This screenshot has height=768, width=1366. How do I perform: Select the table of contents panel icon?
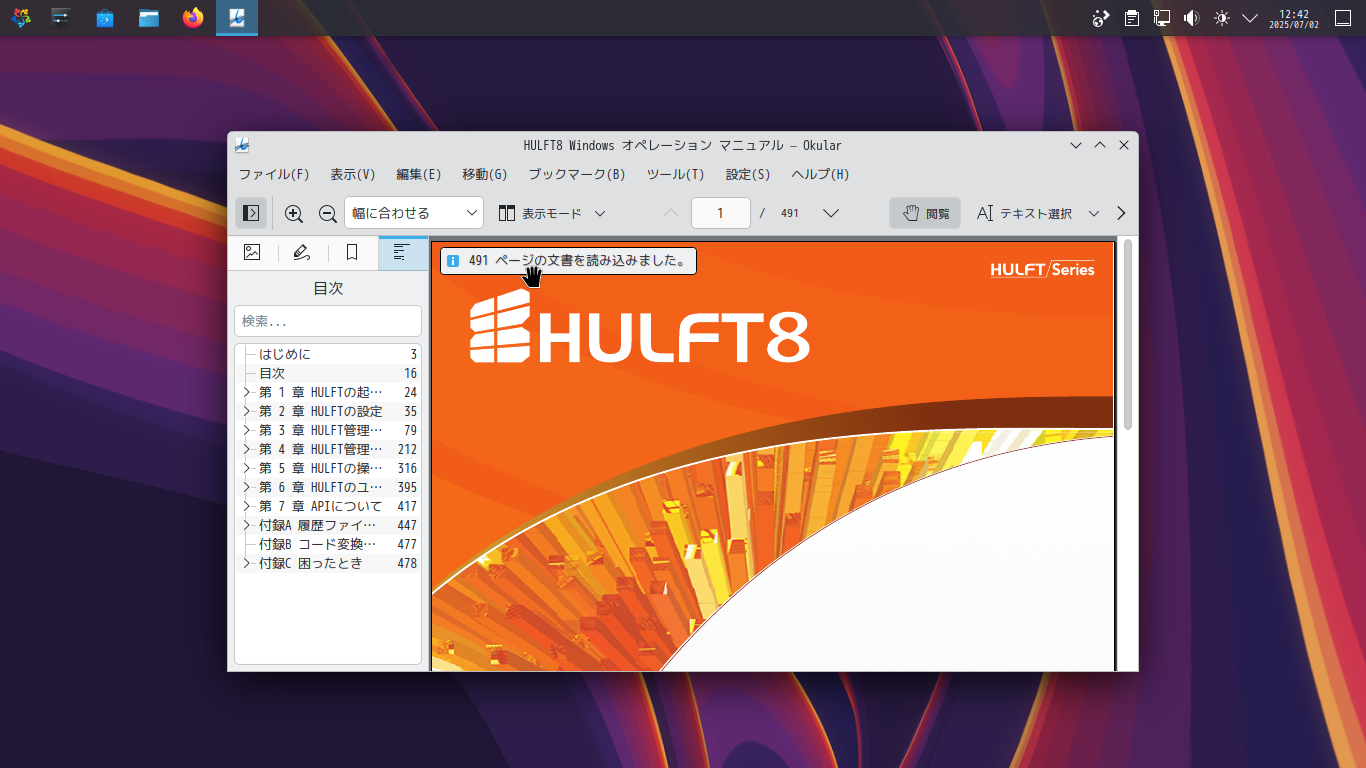tap(402, 253)
